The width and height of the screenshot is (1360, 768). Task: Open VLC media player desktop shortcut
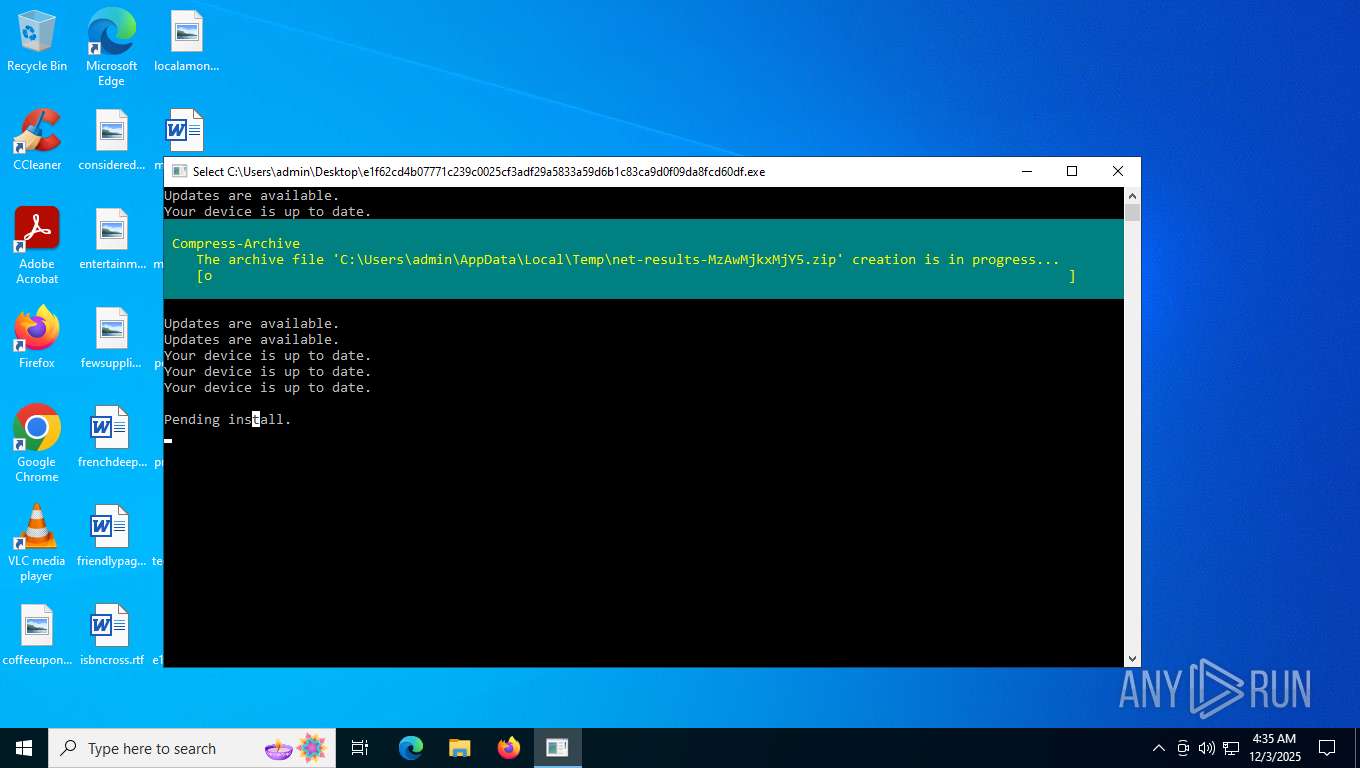tap(37, 543)
